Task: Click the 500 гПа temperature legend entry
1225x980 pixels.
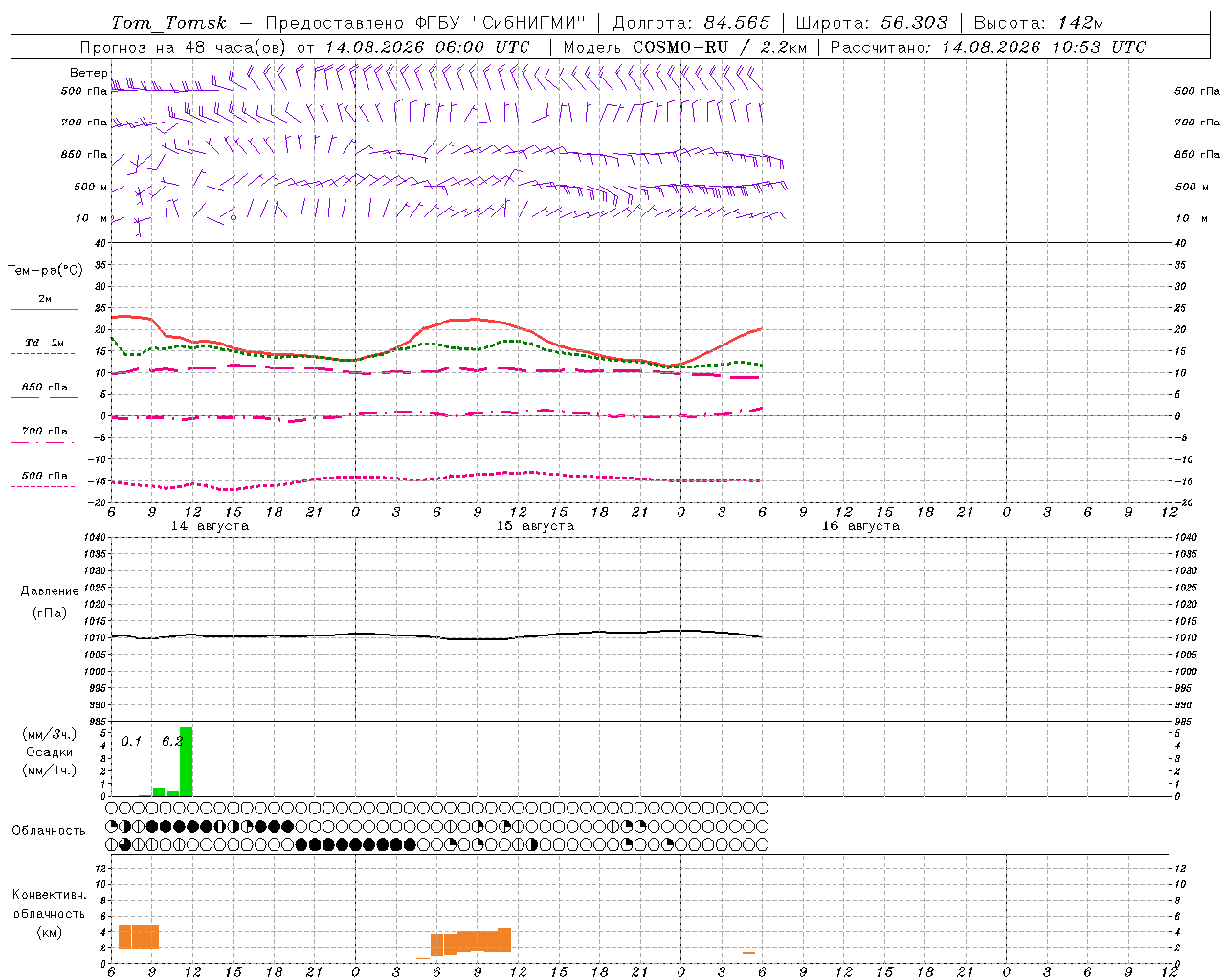Action: [x=44, y=476]
